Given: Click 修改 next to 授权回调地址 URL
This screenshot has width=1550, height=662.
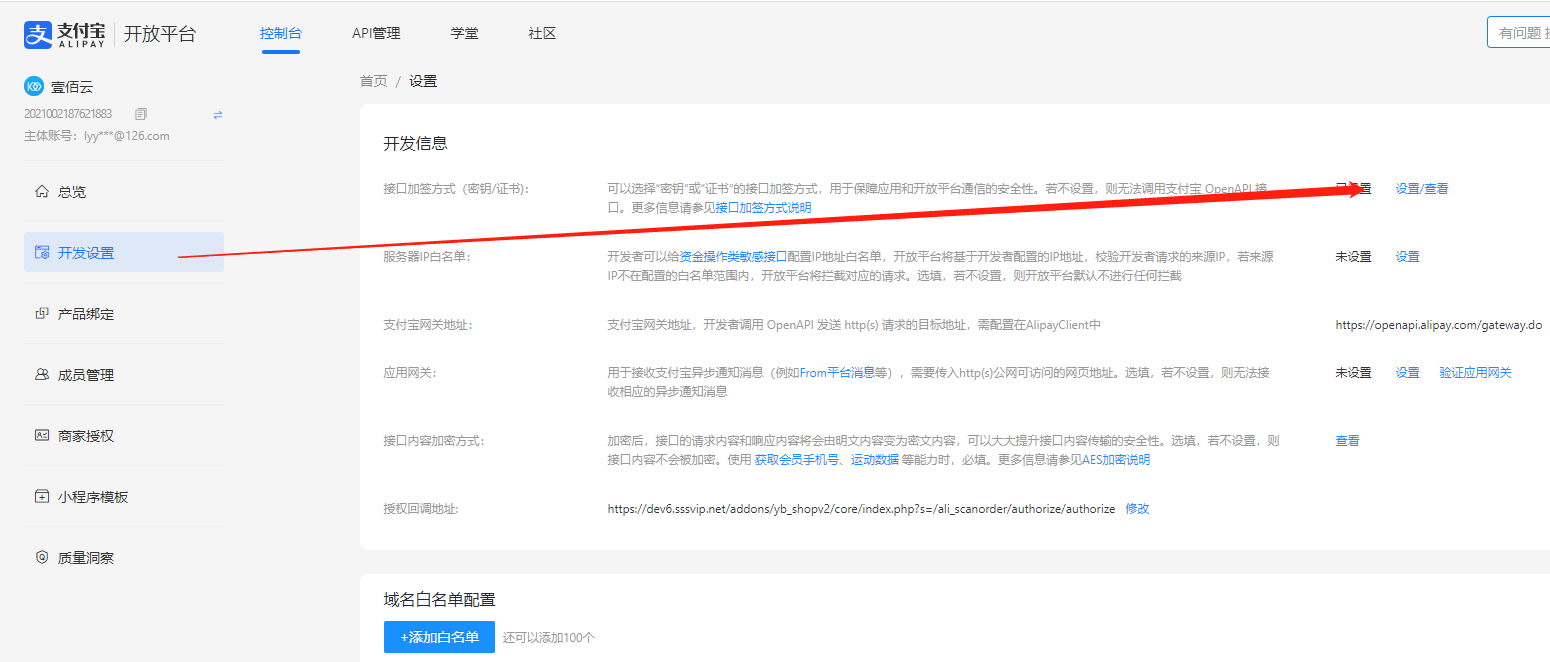Looking at the screenshot, I should tap(1138, 508).
